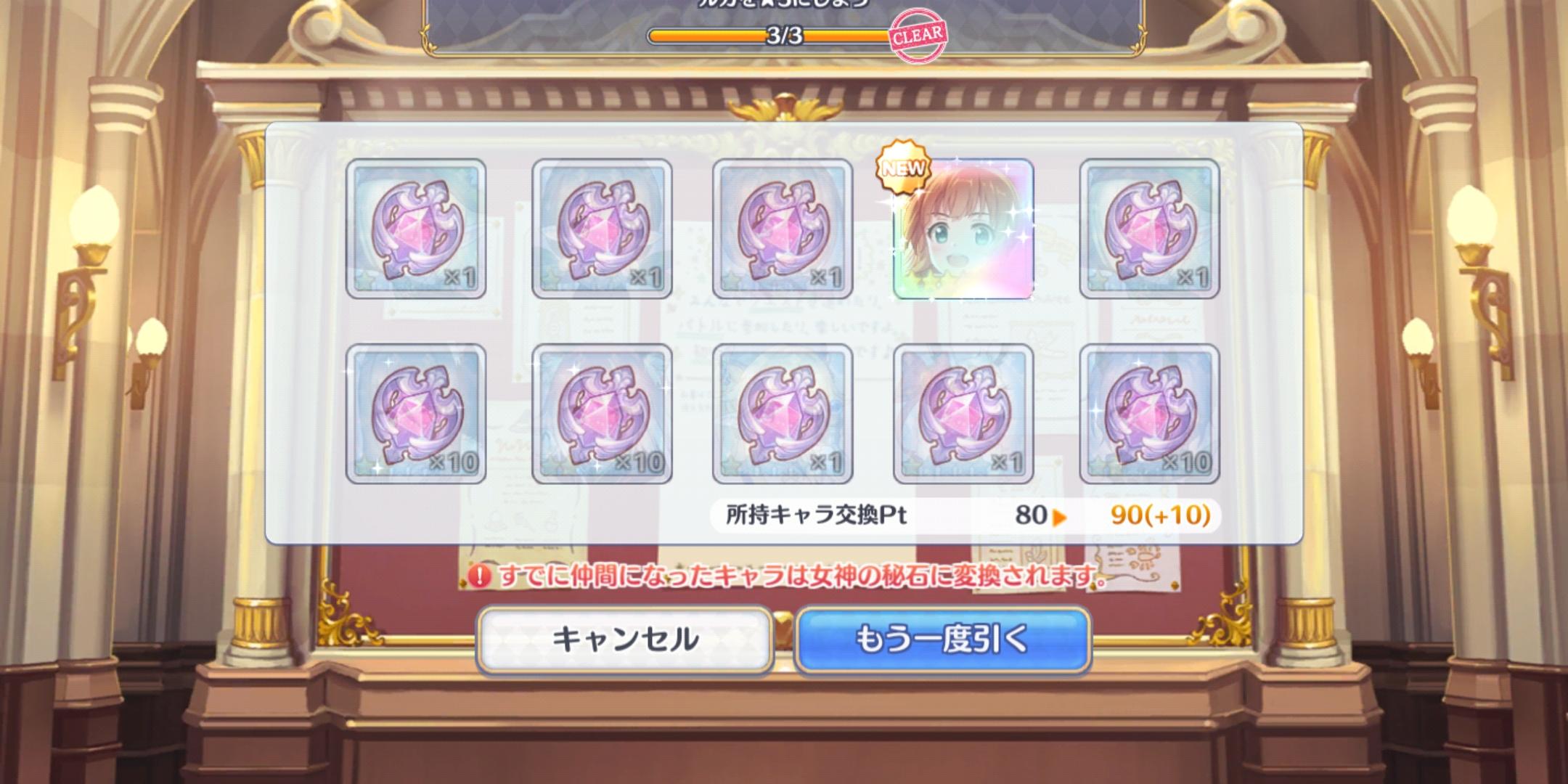Tap the CLEAR stamp on mission
The width and height of the screenshot is (1568, 784).
click(918, 34)
